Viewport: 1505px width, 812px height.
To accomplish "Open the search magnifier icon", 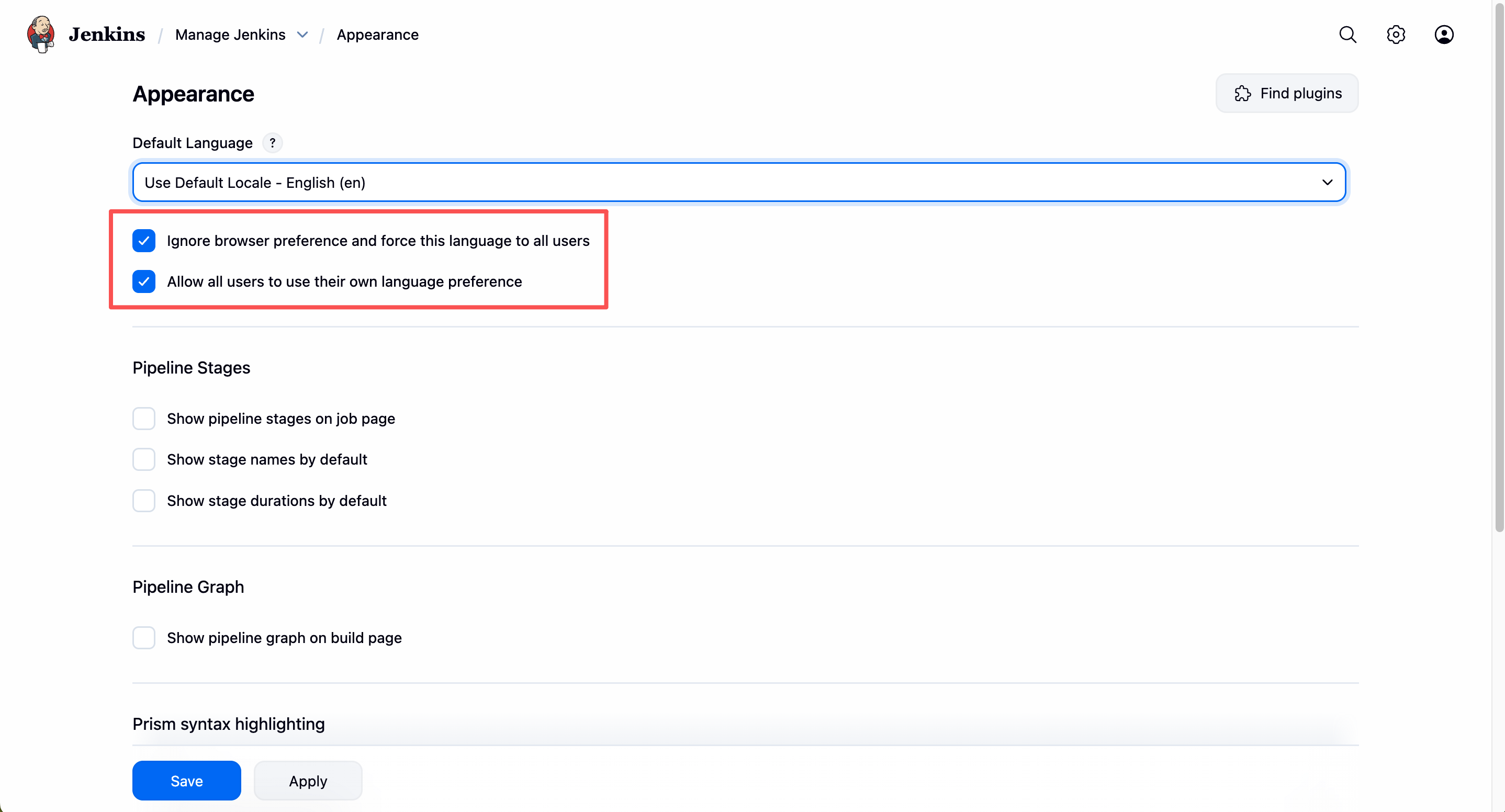I will click(x=1347, y=35).
